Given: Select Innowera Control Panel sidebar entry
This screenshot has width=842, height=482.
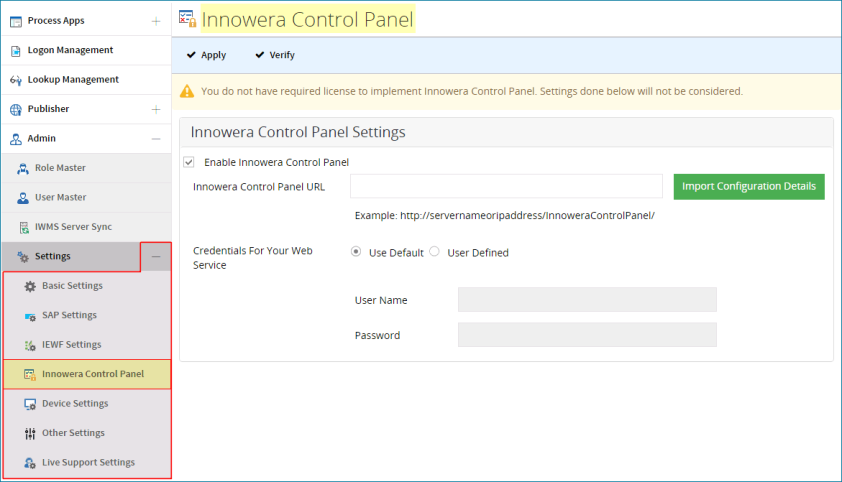Looking at the screenshot, I should coord(88,374).
